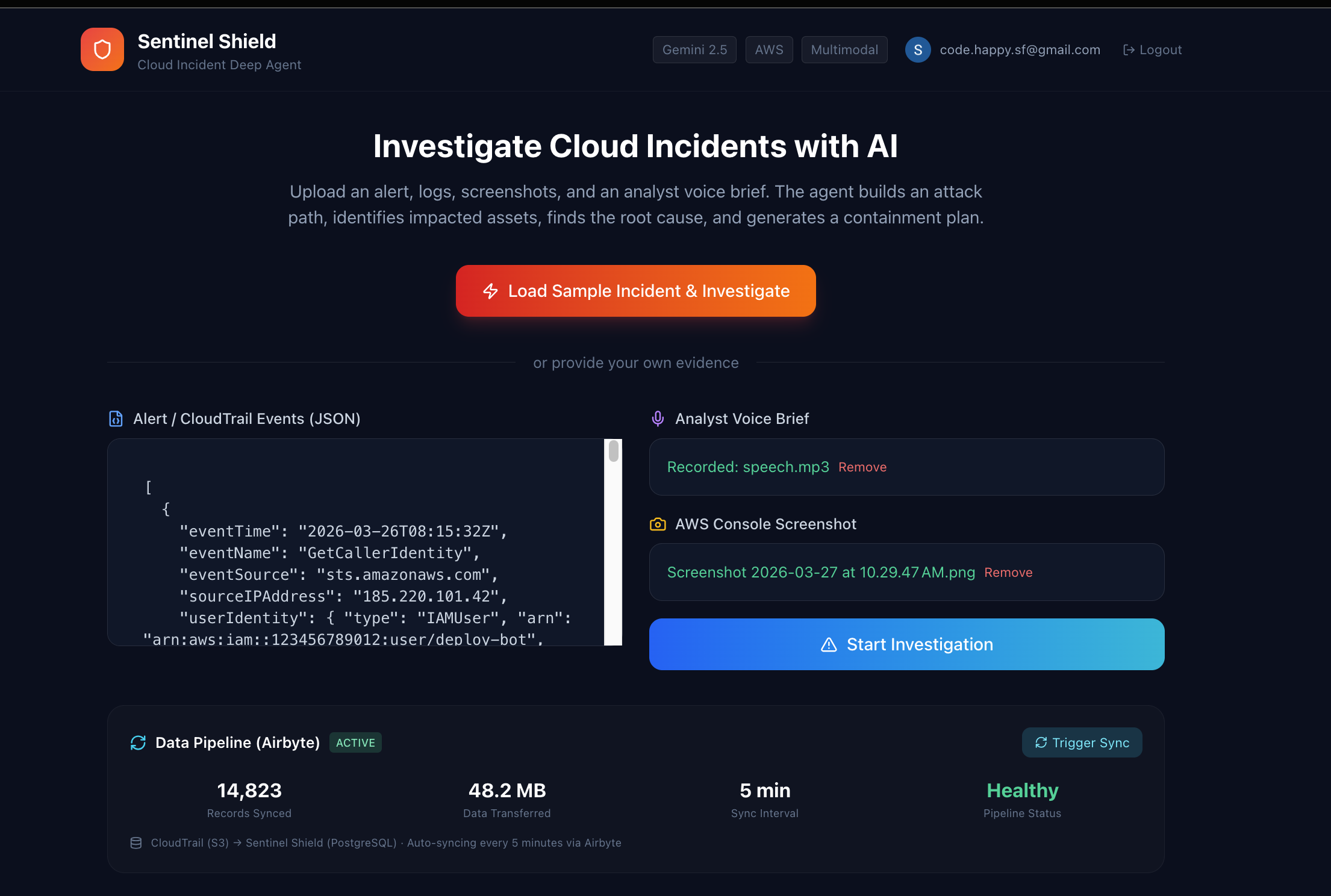The image size is (1331, 896).
Task: Remove the uploaded screenshot PNG file
Action: 1008,573
